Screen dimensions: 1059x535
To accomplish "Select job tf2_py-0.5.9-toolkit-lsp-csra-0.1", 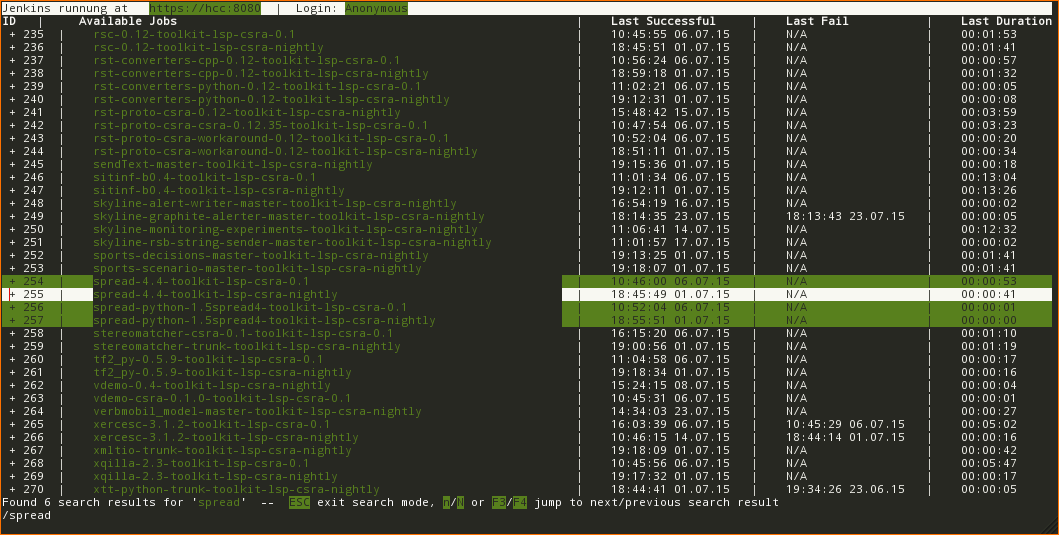I will pyautogui.click(x=208, y=360).
